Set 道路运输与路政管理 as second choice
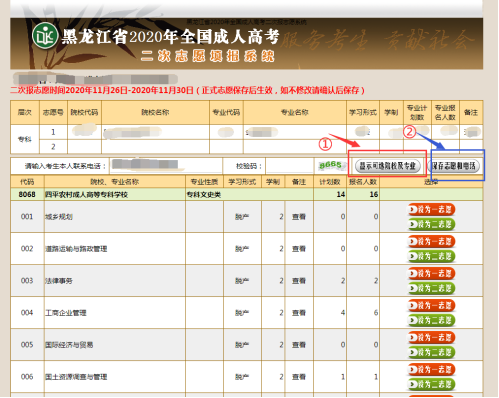499x398 pixels. (431, 256)
